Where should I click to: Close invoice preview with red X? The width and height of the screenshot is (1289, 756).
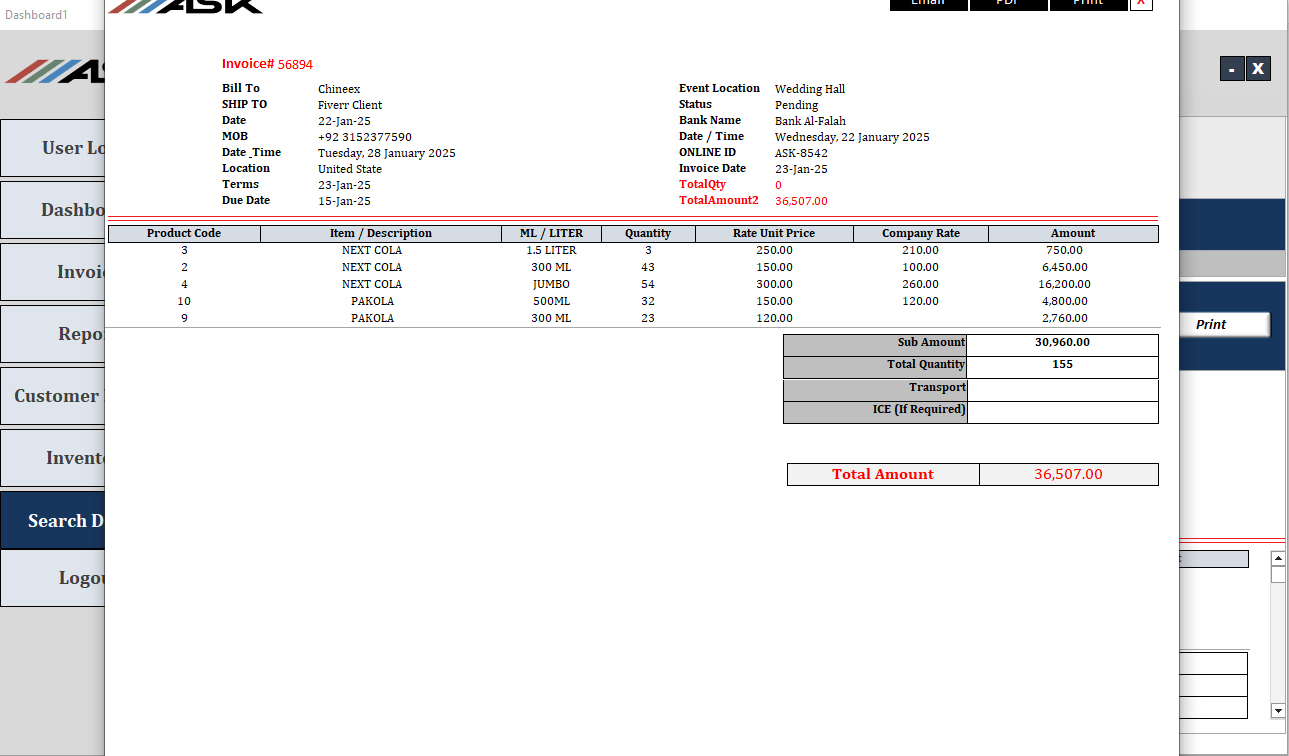point(1141,4)
